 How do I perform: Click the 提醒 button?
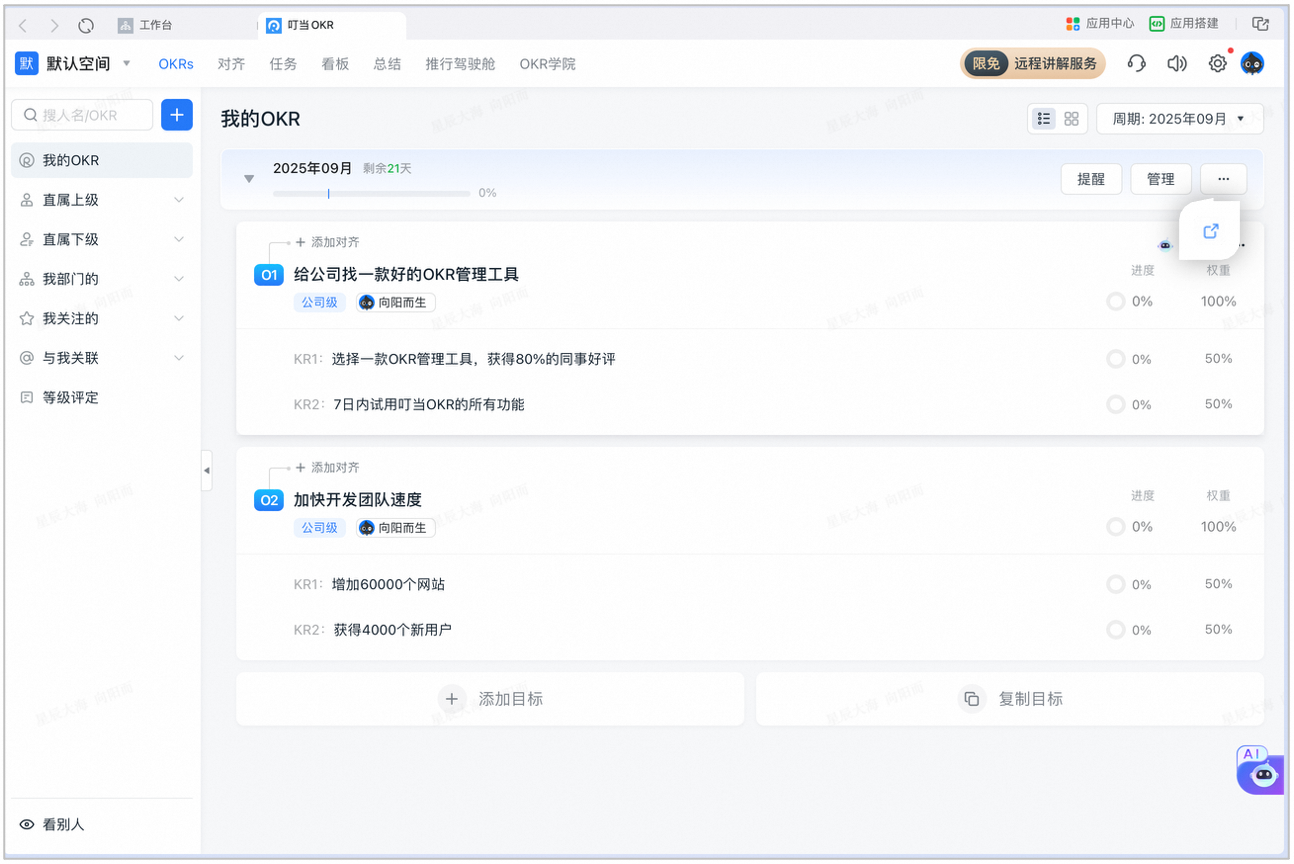point(1091,179)
